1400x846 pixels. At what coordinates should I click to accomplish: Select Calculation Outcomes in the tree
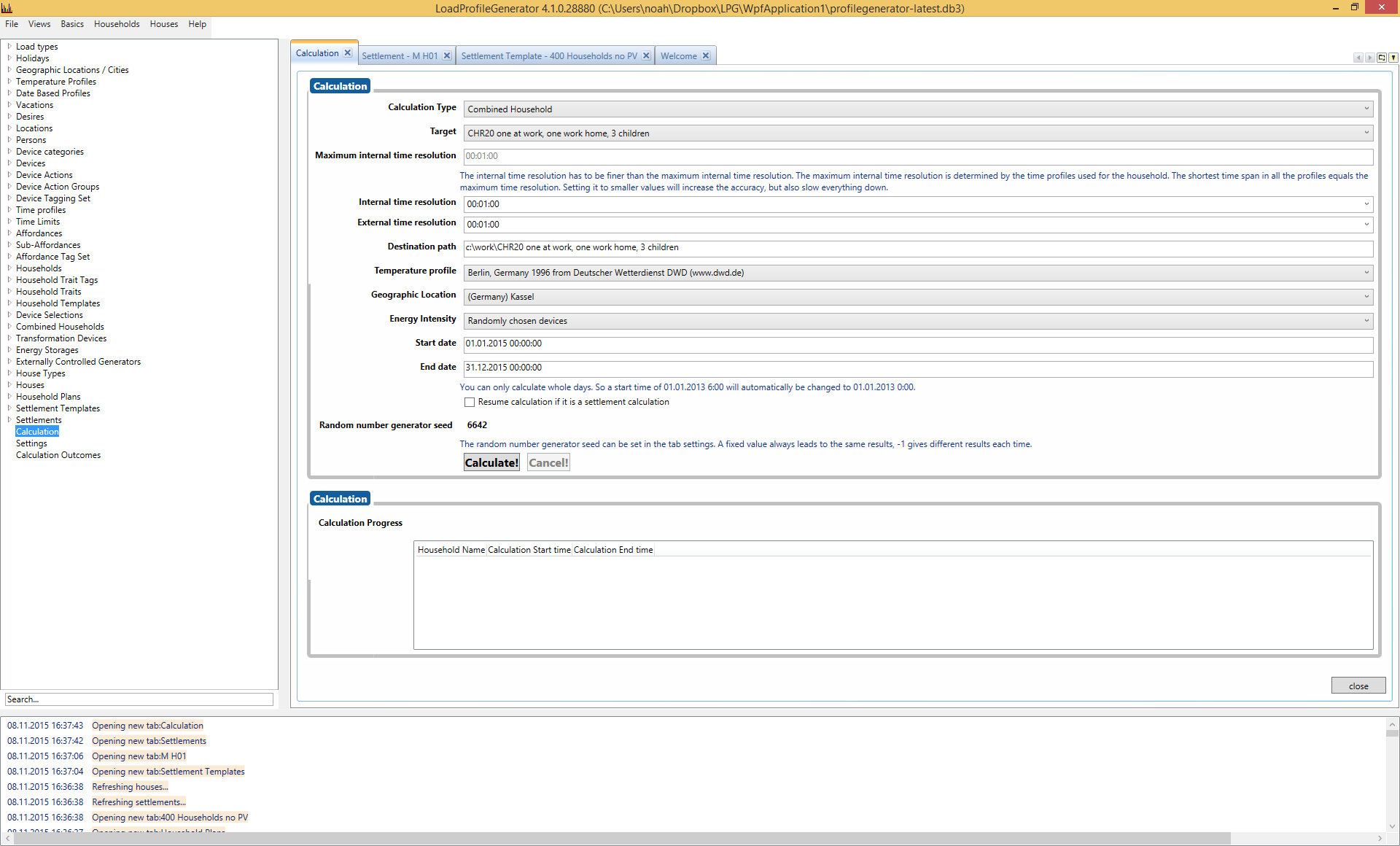click(58, 455)
